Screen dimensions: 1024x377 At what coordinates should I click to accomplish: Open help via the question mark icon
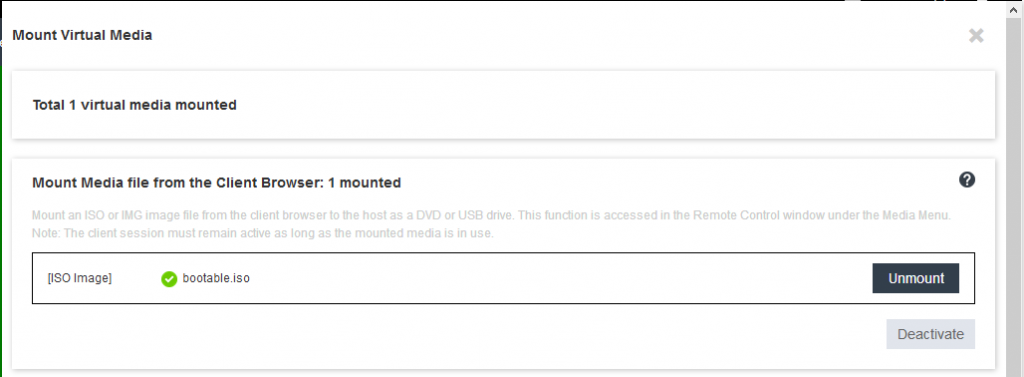coord(967,180)
